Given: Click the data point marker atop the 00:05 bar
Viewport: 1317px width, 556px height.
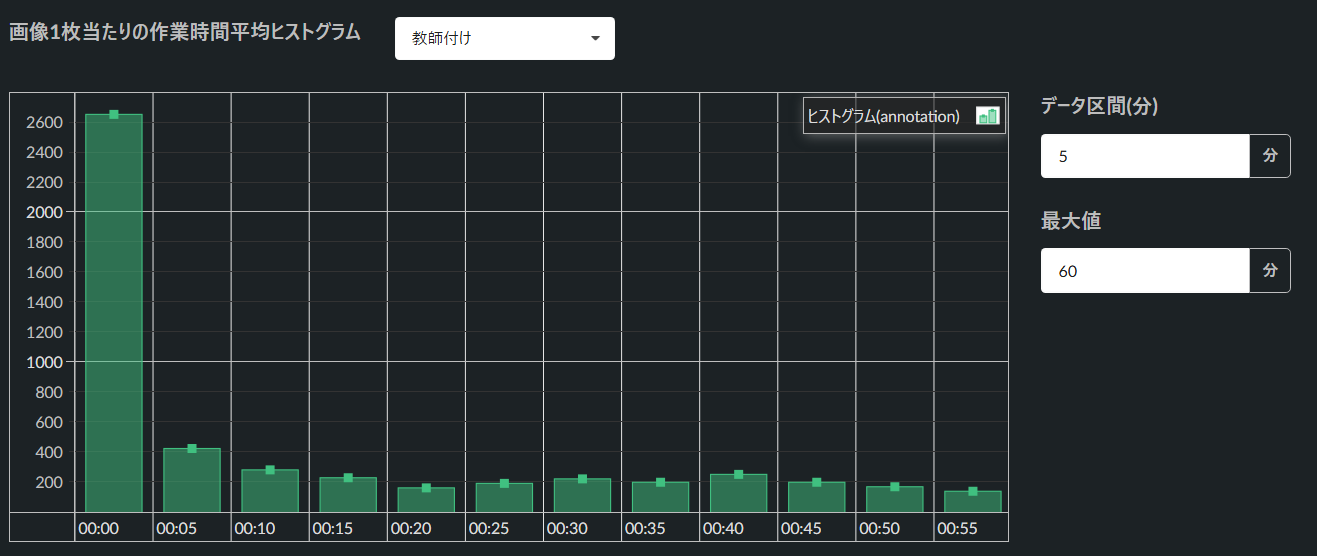Looking at the screenshot, I should 192,448.
